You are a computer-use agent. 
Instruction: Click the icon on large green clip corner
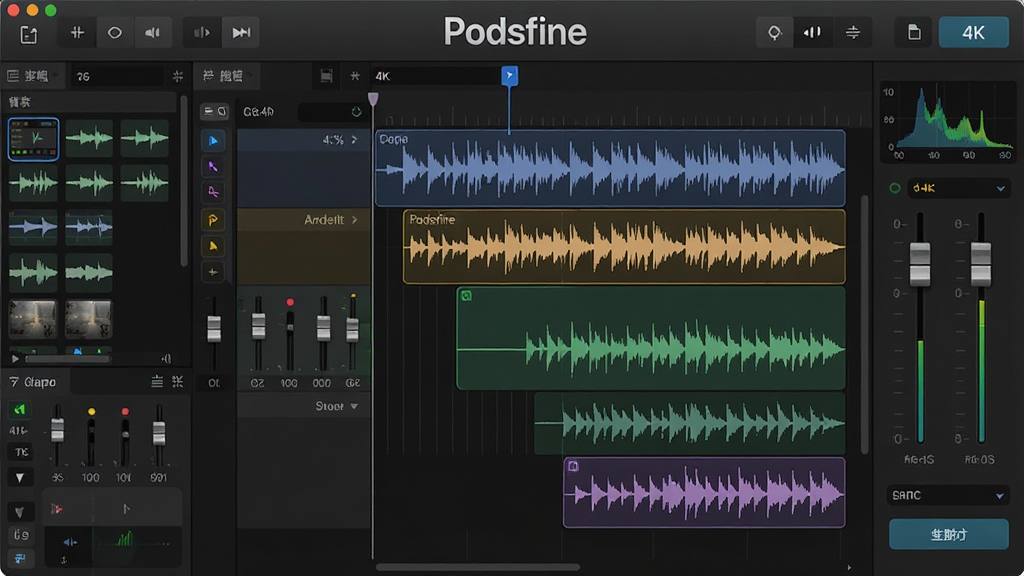click(466, 296)
